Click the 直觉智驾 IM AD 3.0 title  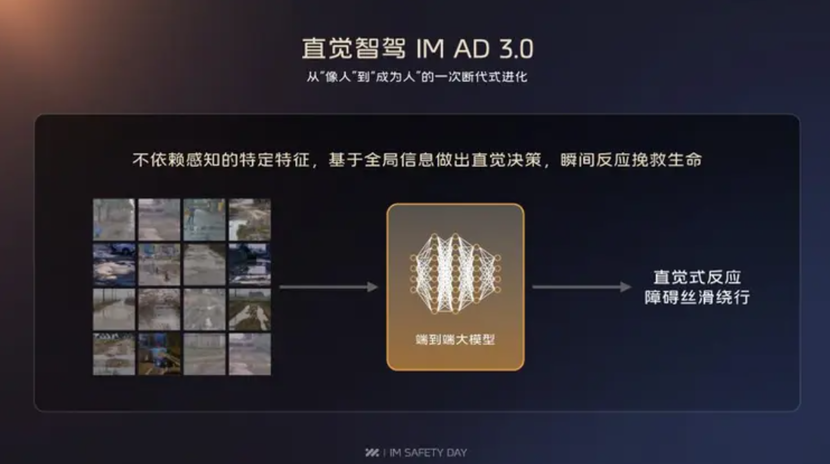tap(418, 49)
